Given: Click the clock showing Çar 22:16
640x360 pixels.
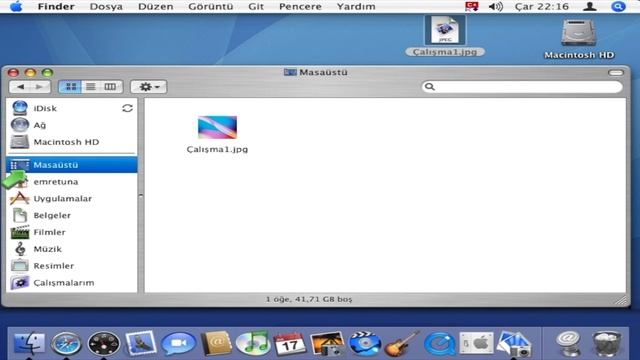Looking at the screenshot, I should click(x=542, y=7).
